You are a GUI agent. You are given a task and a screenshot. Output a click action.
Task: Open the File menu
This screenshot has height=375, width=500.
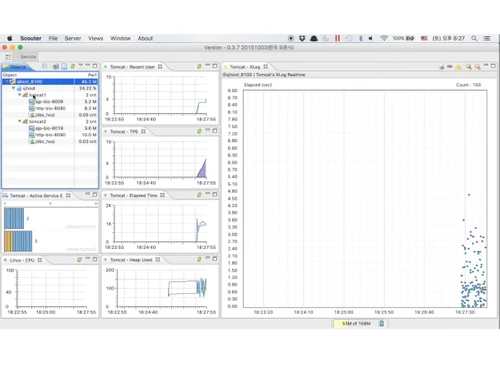click(x=53, y=38)
